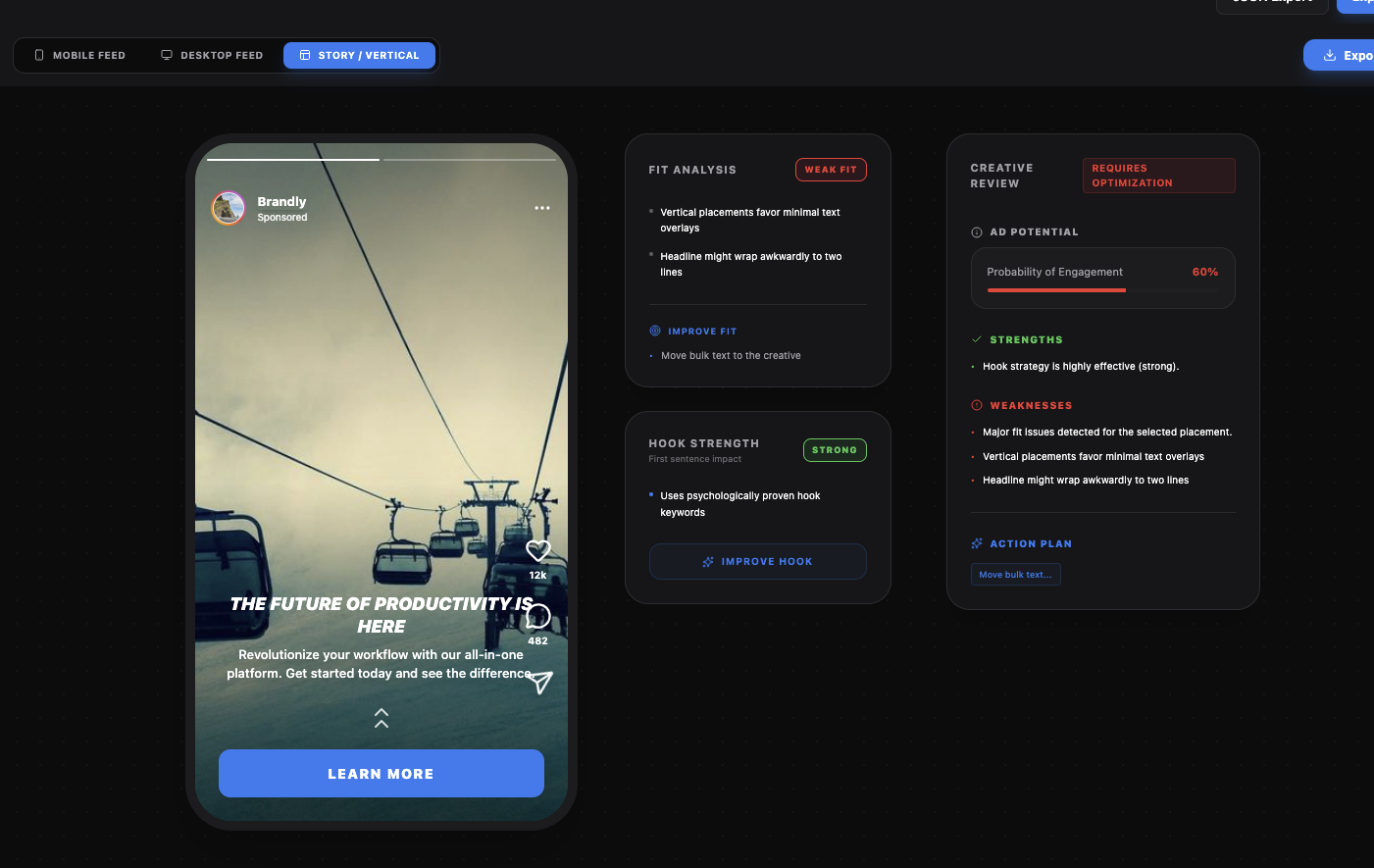Click the Weak Fit badge
This screenshot has height=868, width=1374.
(831, 170)
